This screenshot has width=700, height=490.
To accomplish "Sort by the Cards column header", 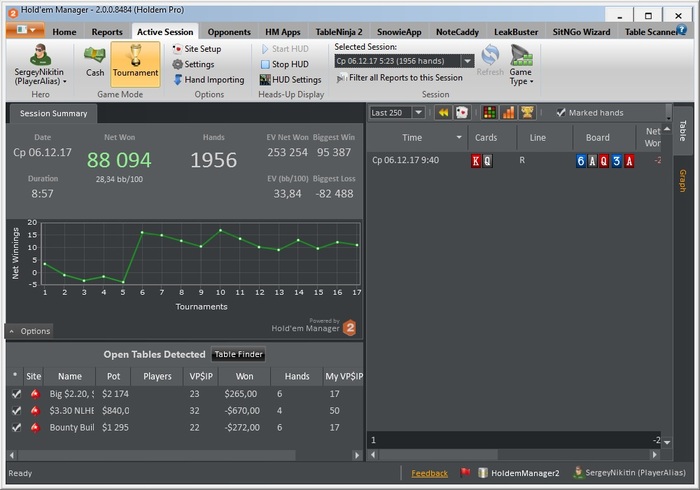I will click(486, 138).
